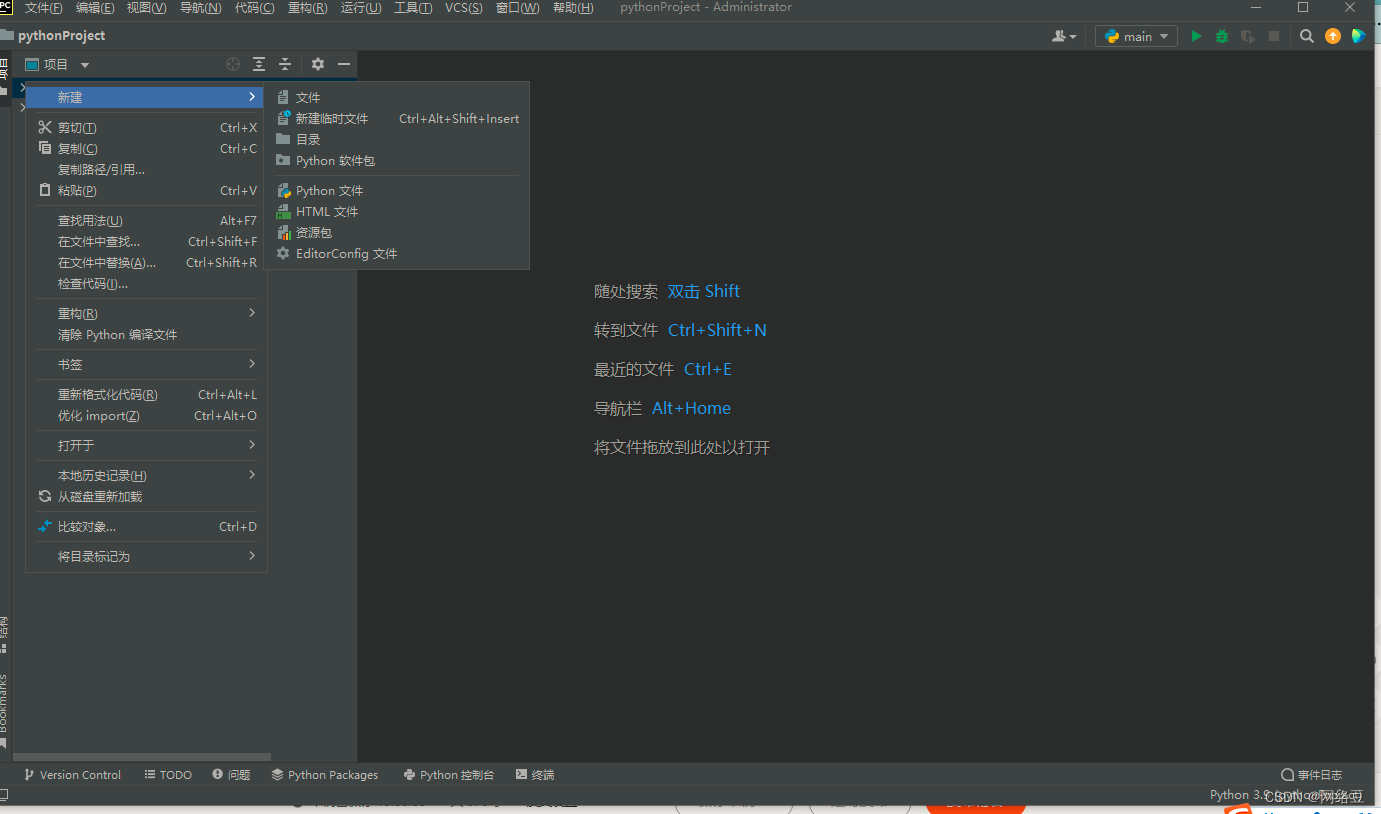
Task: Start debugging with the bug icon
Action: 1222,36
